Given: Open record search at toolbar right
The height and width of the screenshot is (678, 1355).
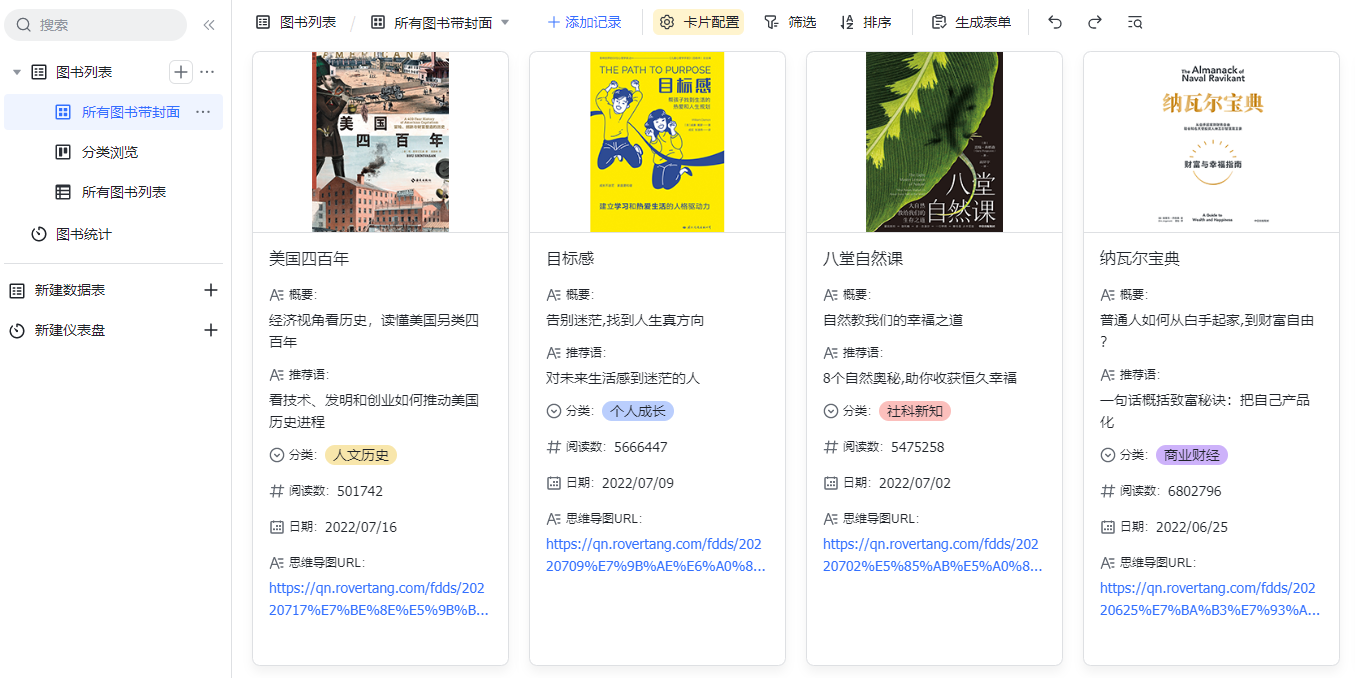Looking at the screenshot, I should point(1135,20).
